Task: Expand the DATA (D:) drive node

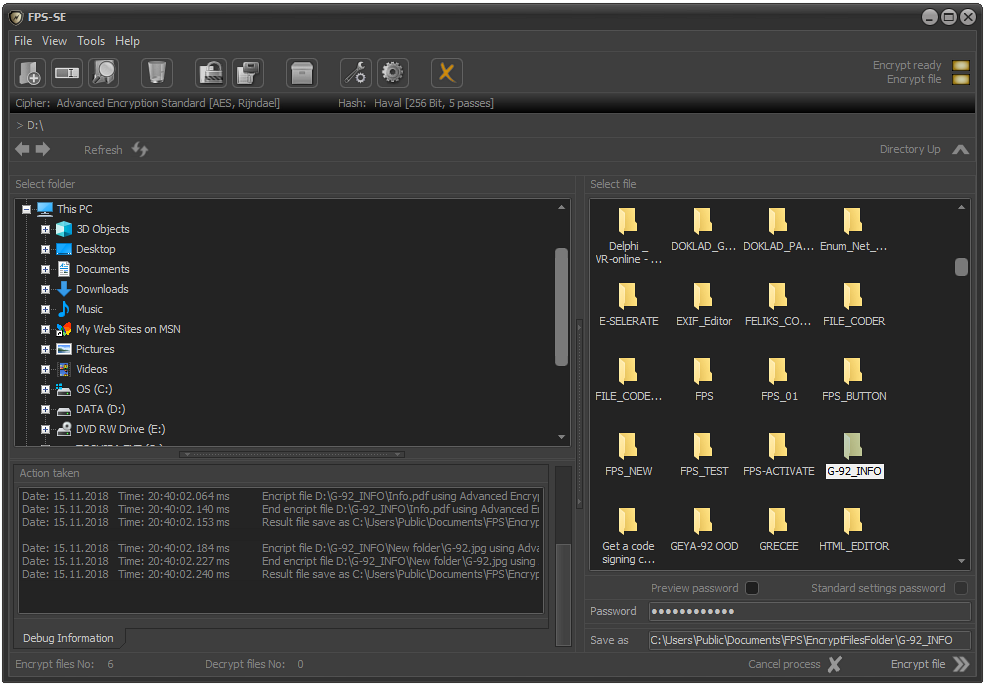Action: point(45,409)
